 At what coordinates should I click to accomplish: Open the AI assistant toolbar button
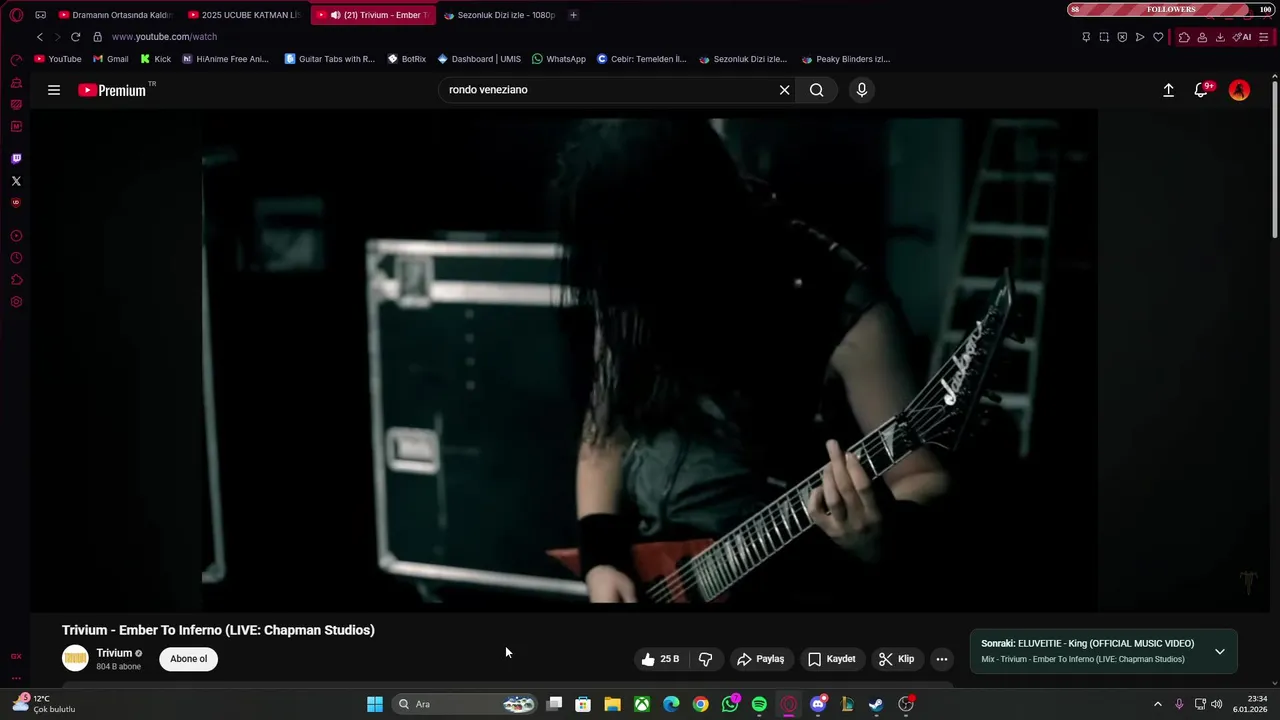pyautogui.click(x=1242, y=37)
